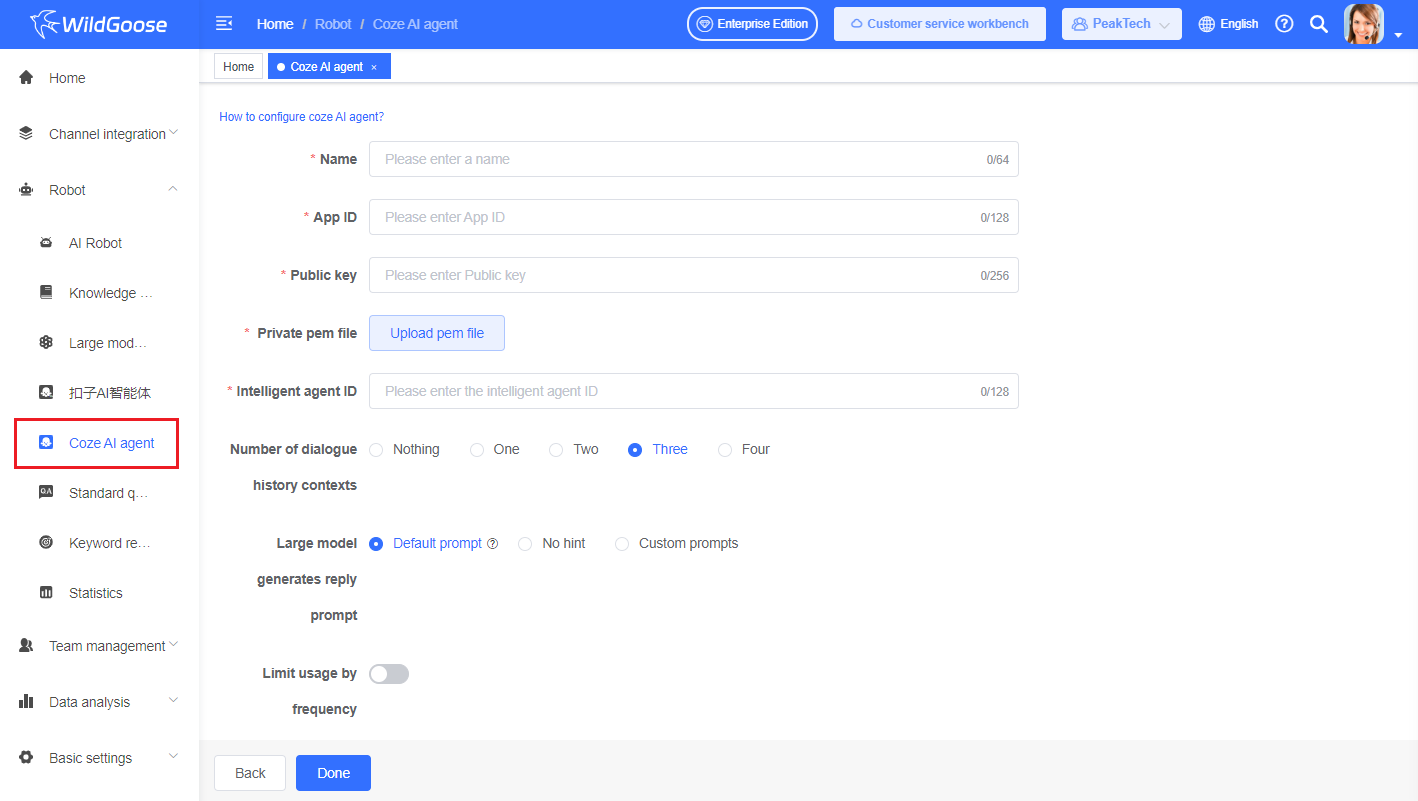
Task: Click the Robot icon in sidebar
Action: click(x=27, y=190)
